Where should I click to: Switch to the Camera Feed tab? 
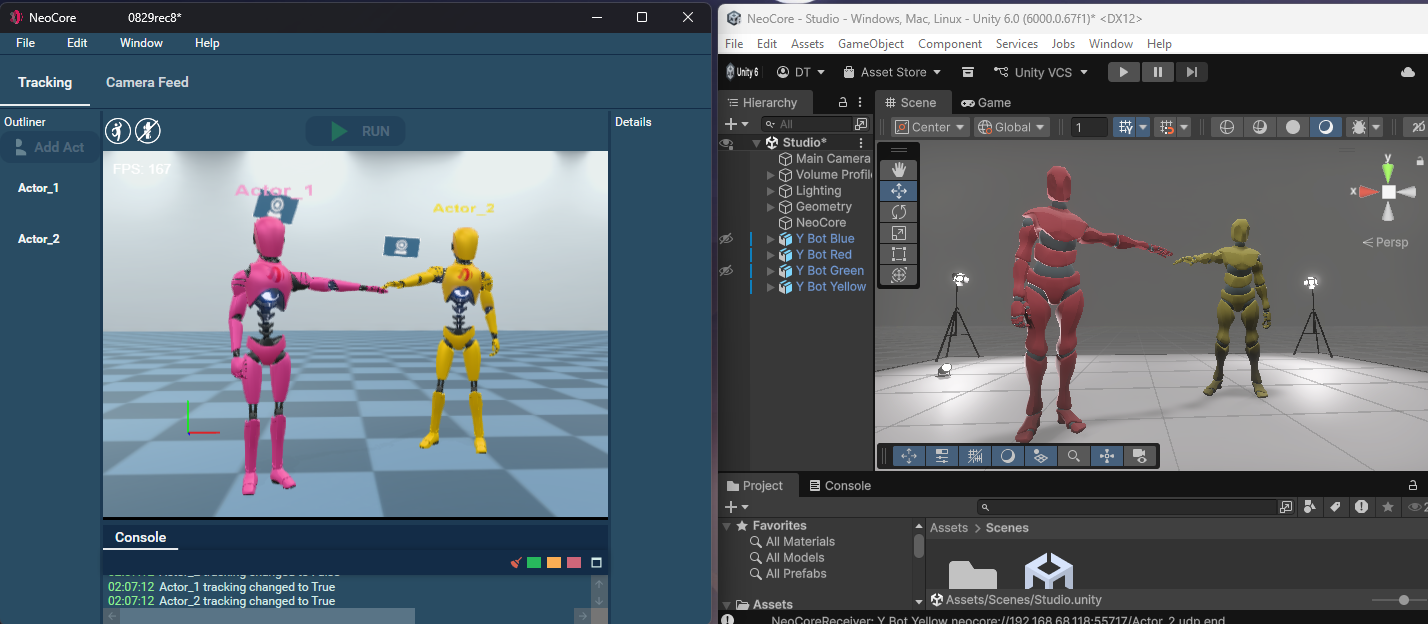click(147, 82)
